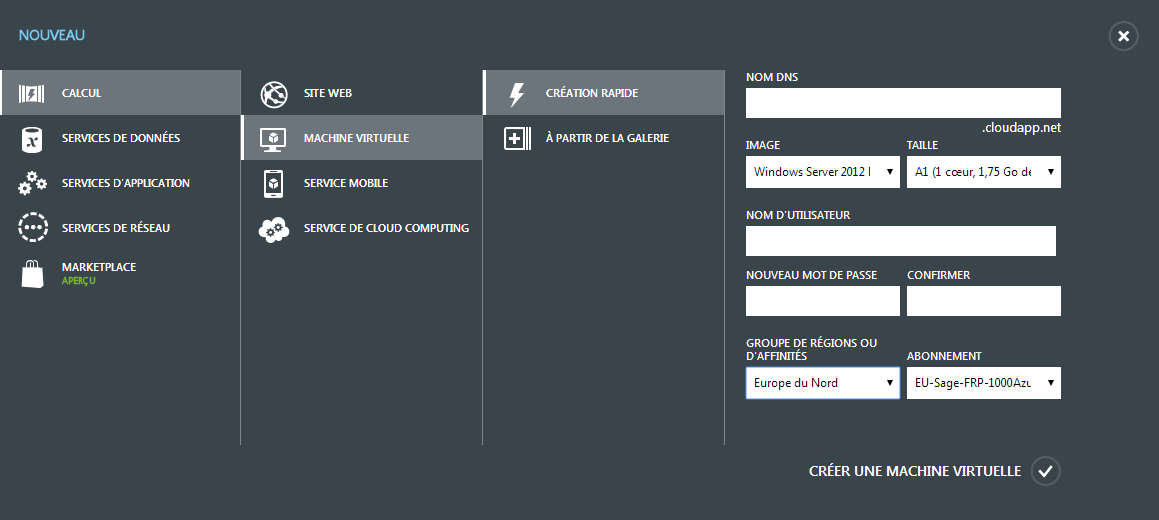Image resolution: width=1159 pixels, height=520 pixels.
Task: Open the Services de données icon
Action: (x=31, y=138)
